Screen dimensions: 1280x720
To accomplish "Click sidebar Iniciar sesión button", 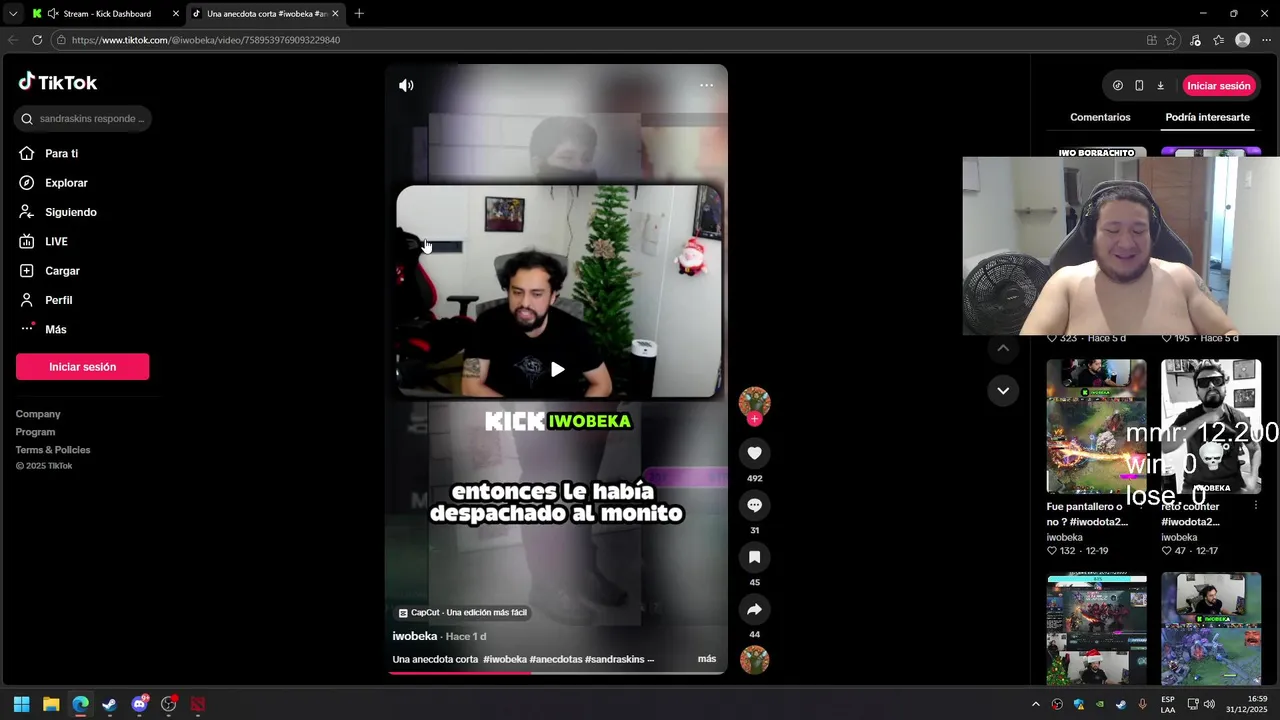I will [82, 367].
